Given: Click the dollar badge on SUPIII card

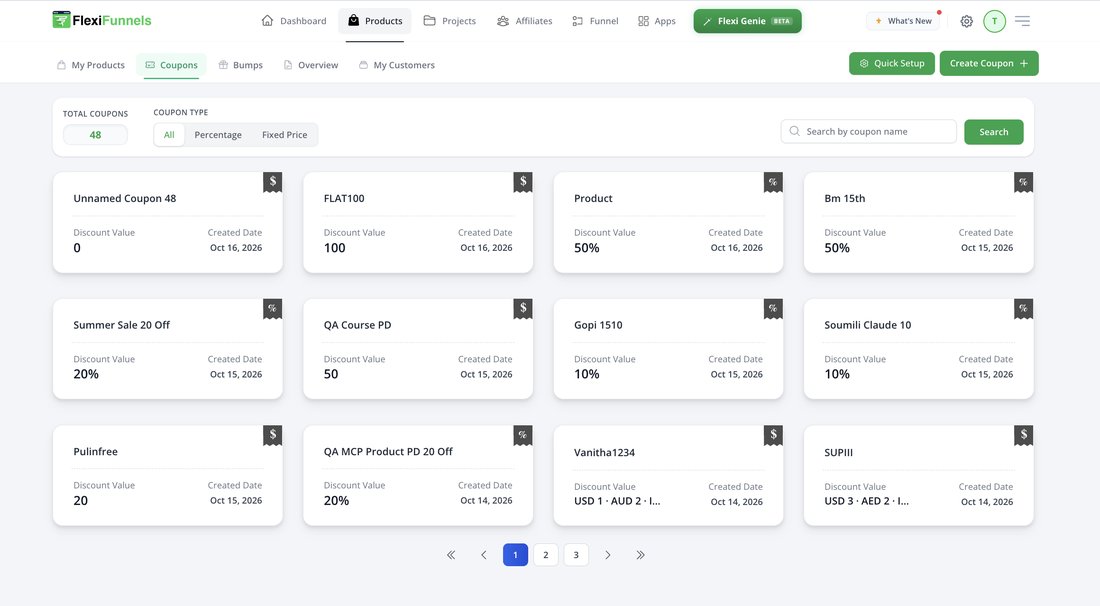Looking at the screenshot, I should pyautogui.click(x=1024, y=435).
